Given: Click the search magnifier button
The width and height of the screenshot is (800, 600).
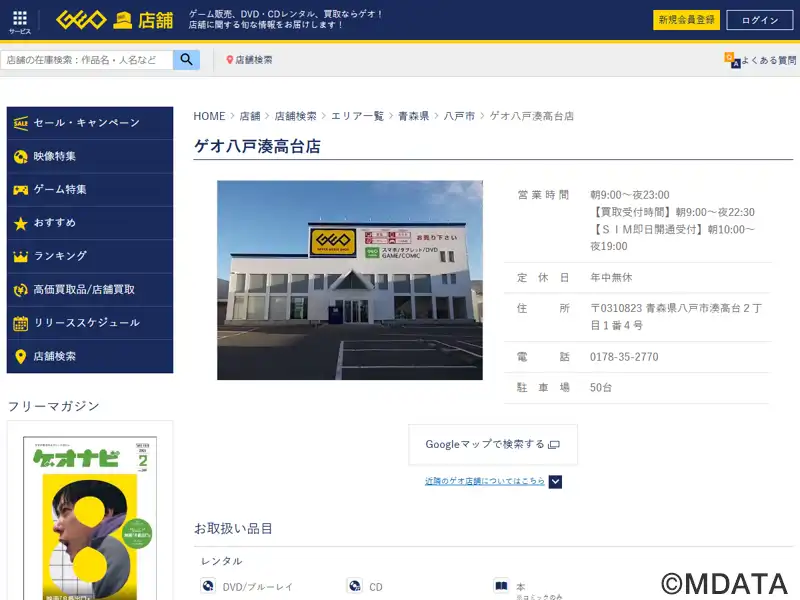Looking at the screenshot, I should [x=186, y=60].
